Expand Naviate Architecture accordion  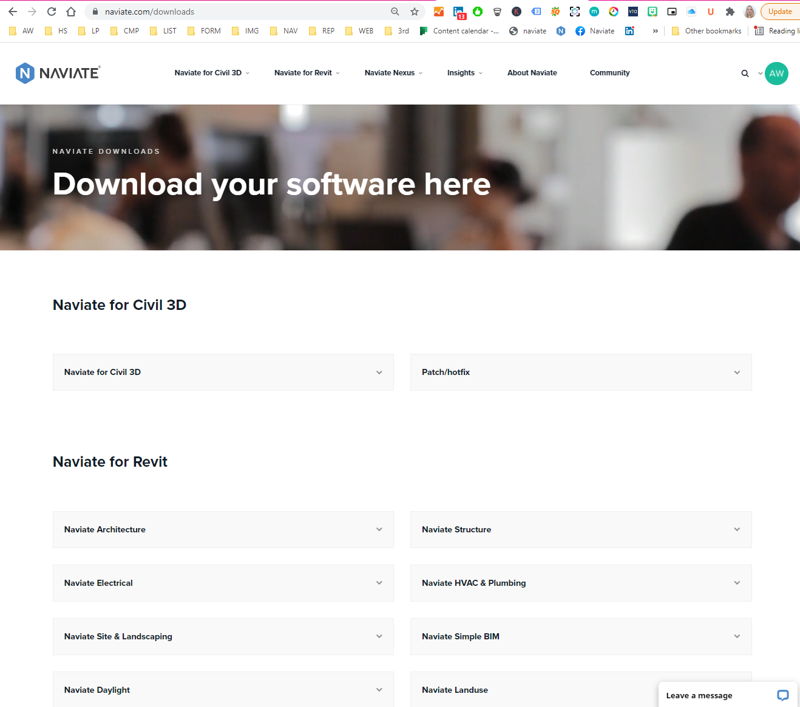[x=223, y=529]
